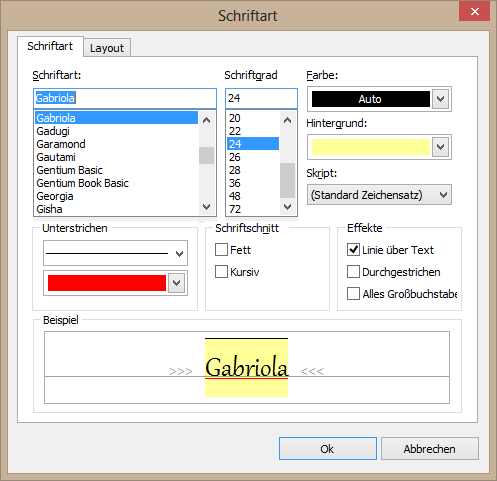Open the Skript Standard Zeichensatz dropdown

pyautogui.click(x=379, y=195)
